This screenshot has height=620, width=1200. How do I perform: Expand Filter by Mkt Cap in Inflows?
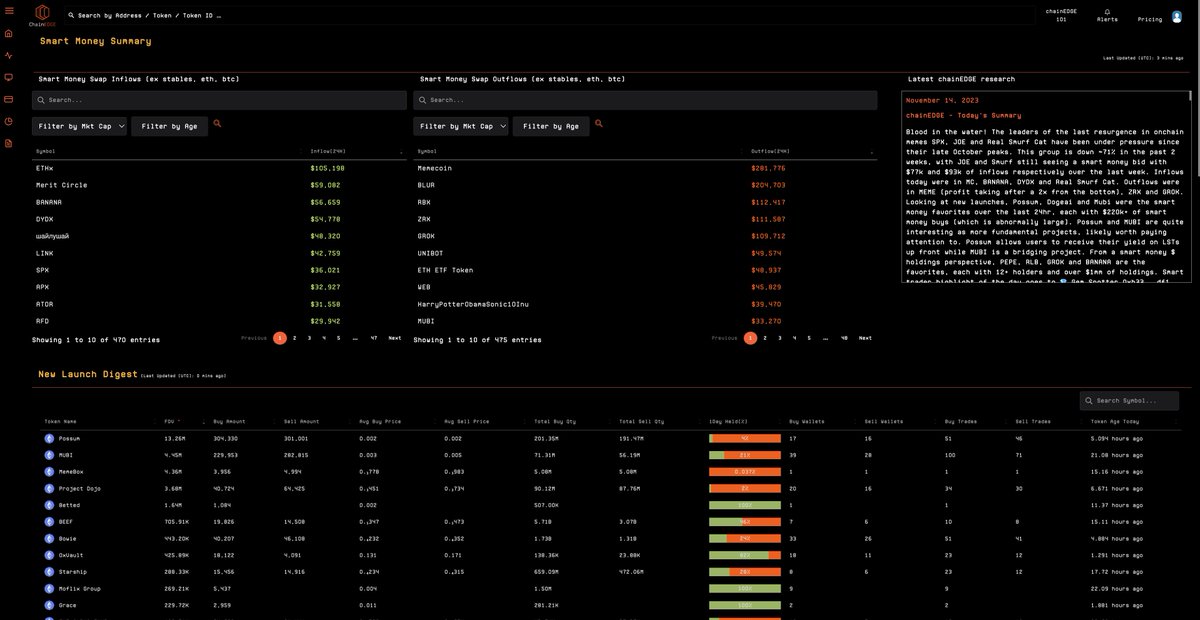[80, 126]
